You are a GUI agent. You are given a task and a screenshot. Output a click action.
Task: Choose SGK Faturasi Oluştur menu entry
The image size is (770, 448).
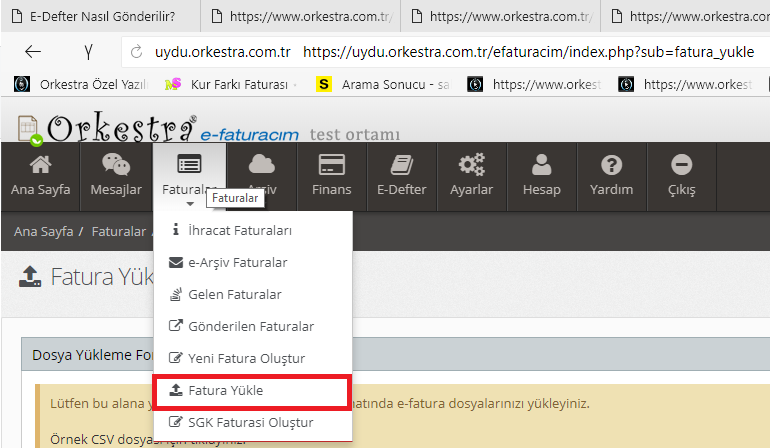point(253,422)
